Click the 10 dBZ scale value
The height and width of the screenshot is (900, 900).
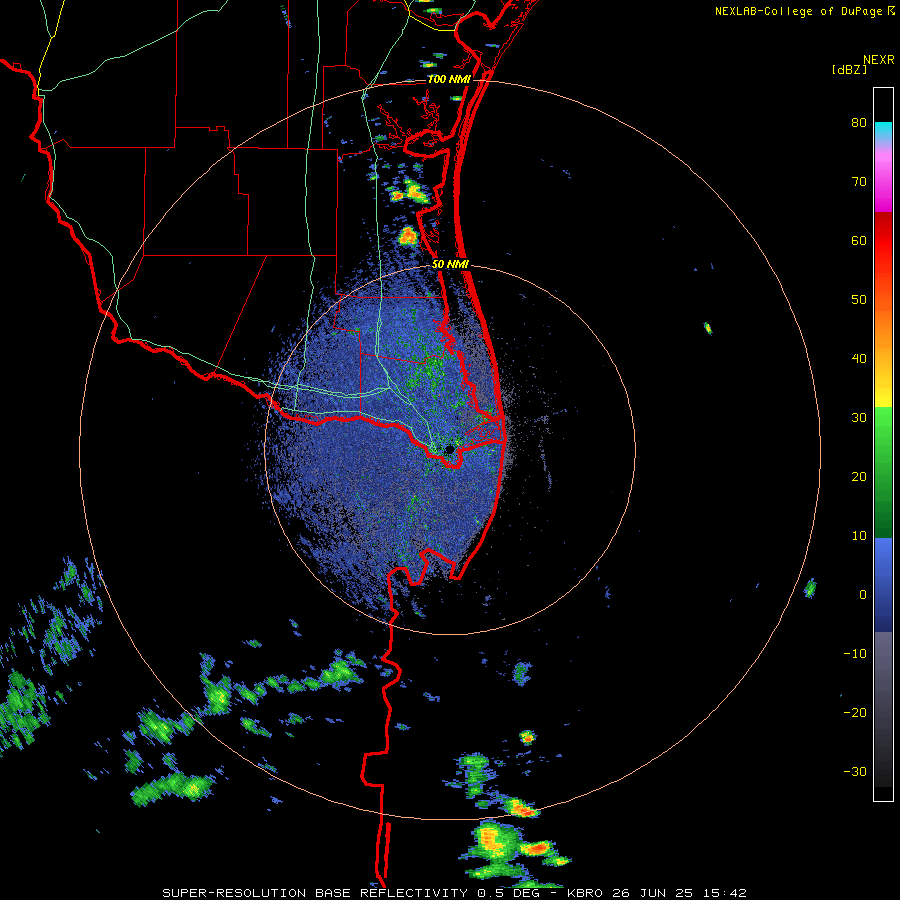click(x=859, y=536)
